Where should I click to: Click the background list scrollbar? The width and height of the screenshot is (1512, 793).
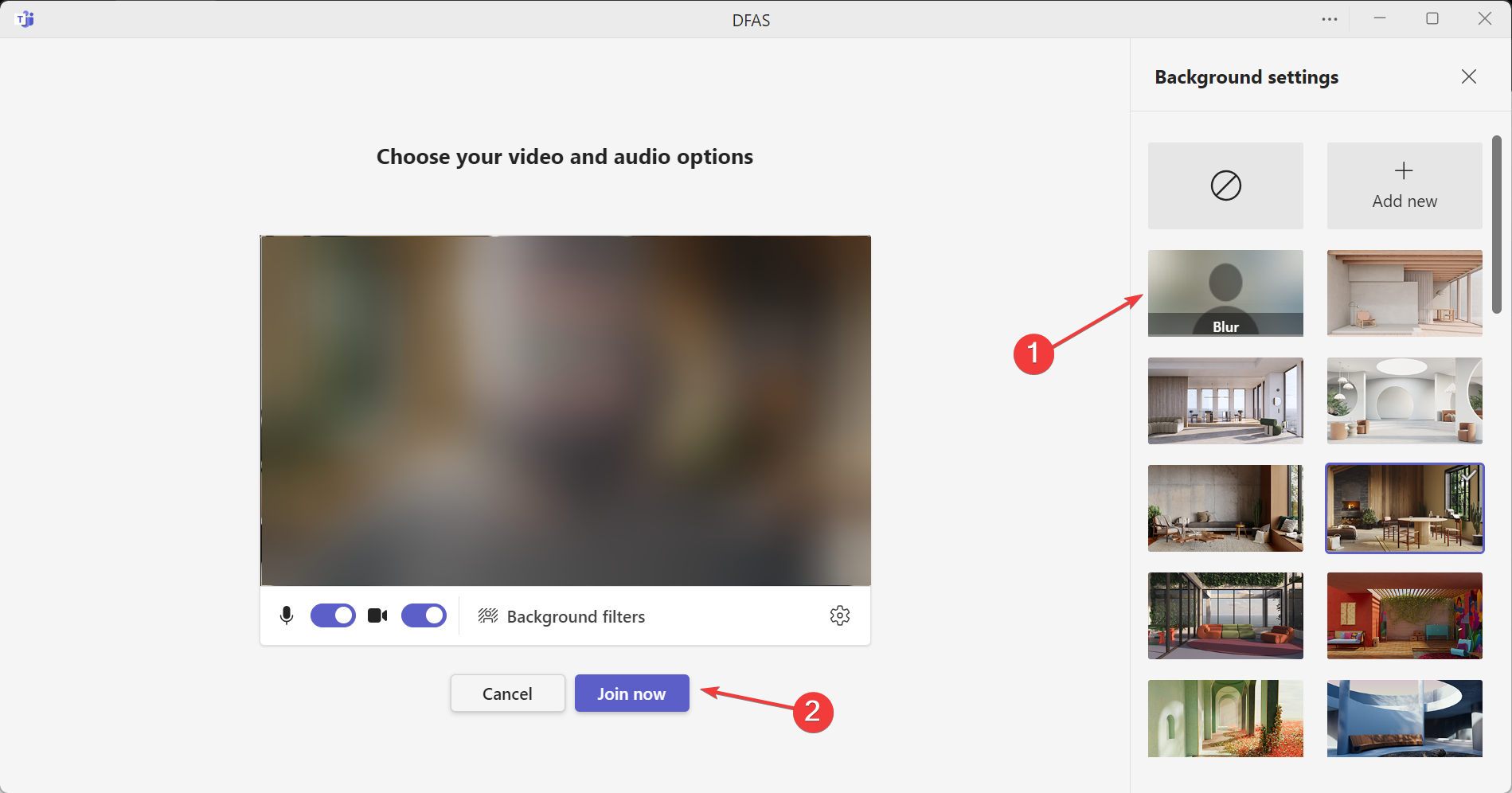pyautogui.click(x=1497, y=225)
